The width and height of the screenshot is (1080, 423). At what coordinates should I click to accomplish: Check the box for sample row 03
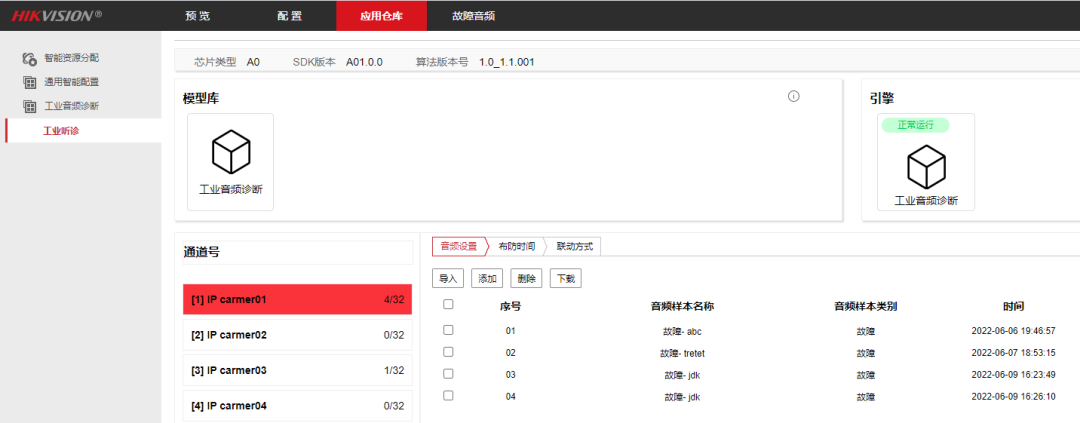click(x=448, y=374)
